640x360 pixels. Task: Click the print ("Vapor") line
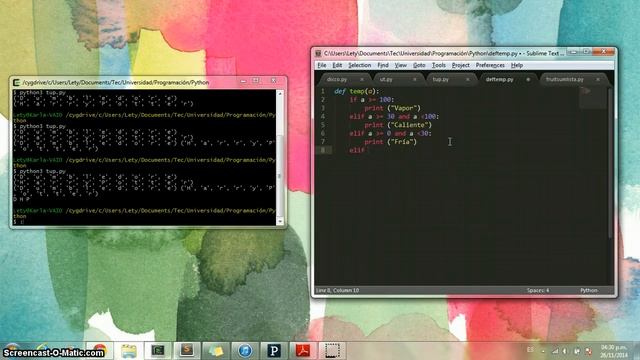(x=392, y=108)
